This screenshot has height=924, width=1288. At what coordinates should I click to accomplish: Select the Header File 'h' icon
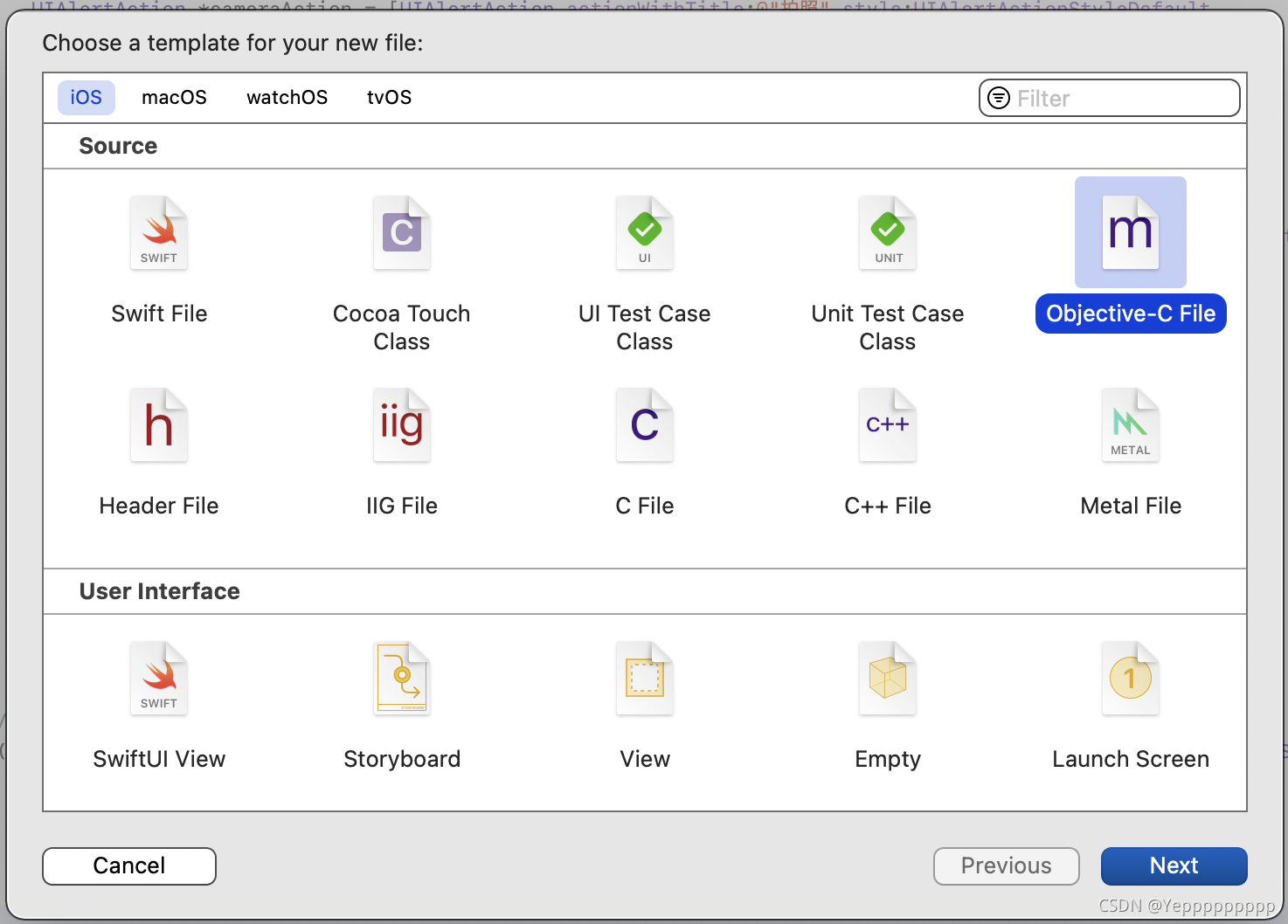pyautogui.click(x=159, y=424)
